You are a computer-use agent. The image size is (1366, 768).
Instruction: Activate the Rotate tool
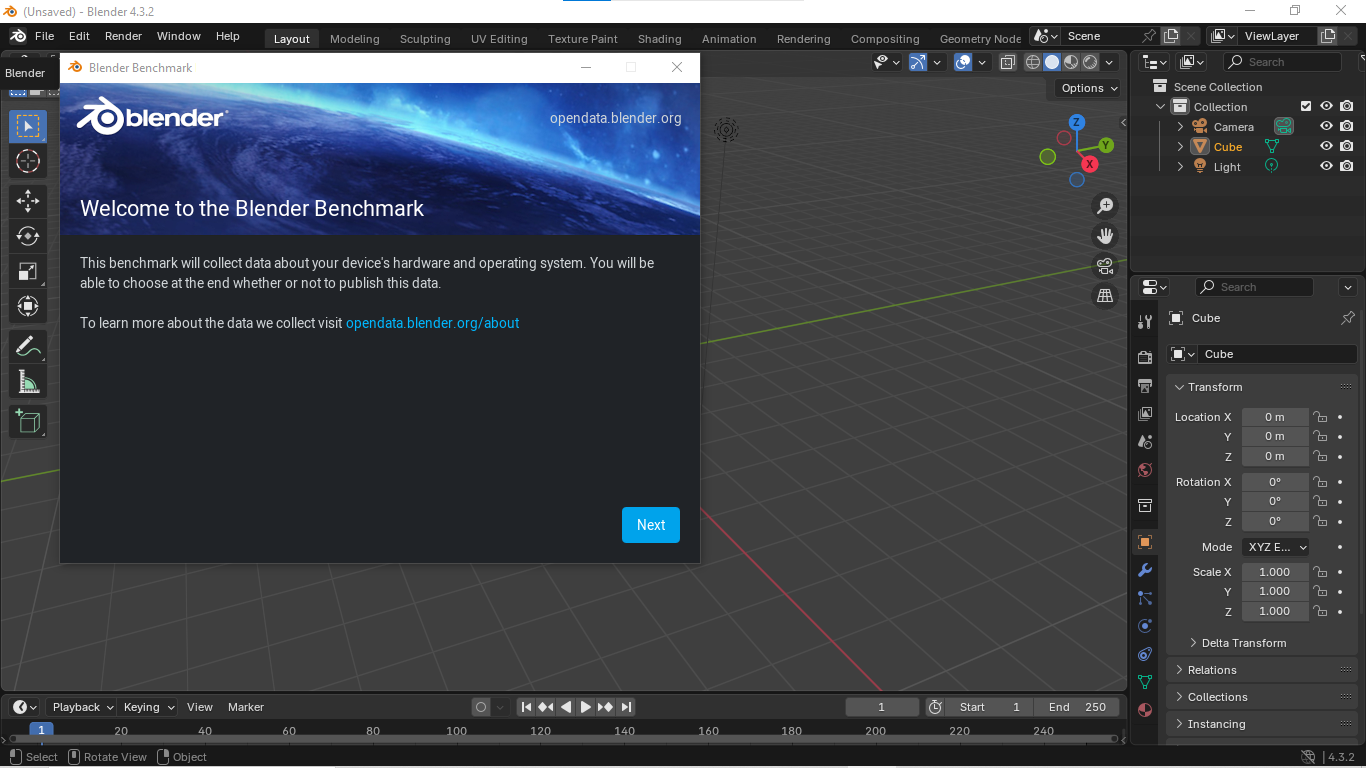[28, 236]
